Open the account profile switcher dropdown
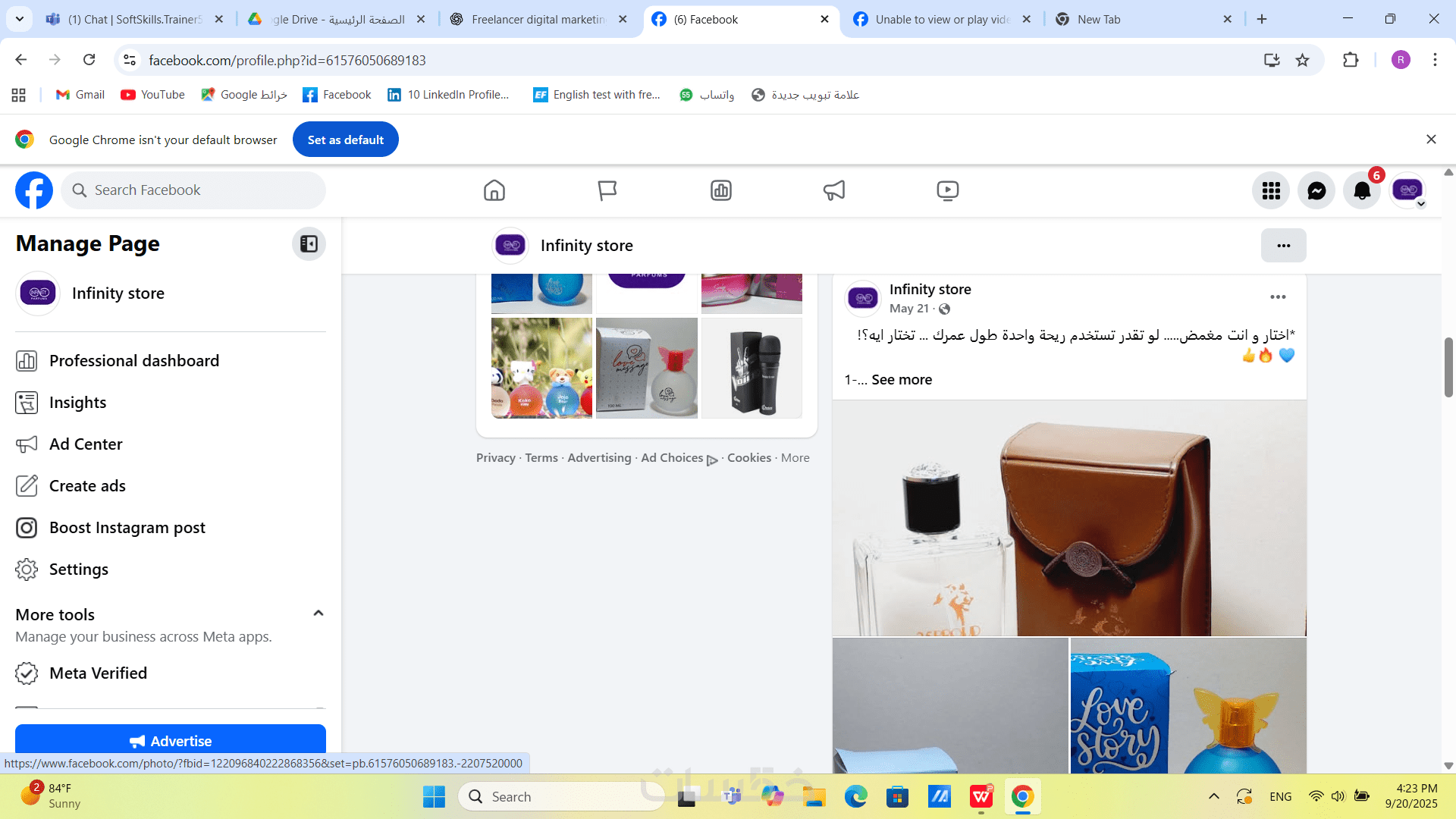The height and width of the screenshot is (819, 1456). click(1408, 190)
